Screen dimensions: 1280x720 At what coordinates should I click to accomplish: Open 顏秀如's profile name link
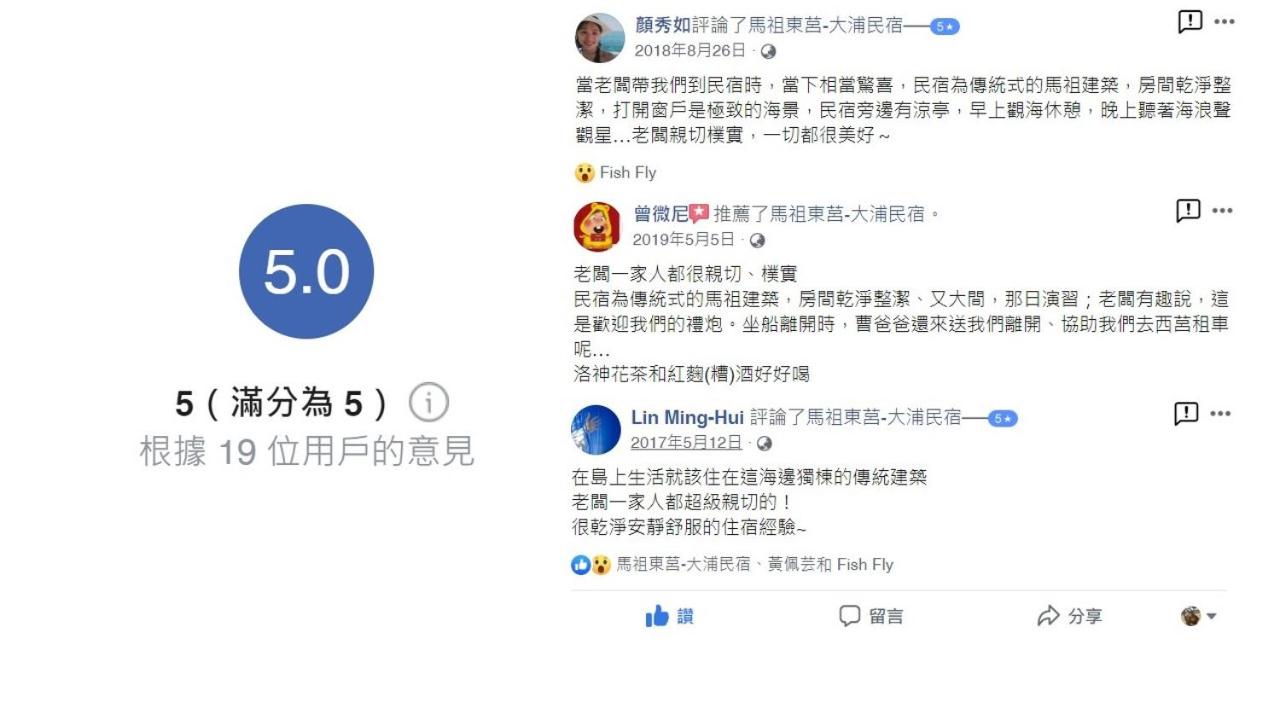coord(663,25)
